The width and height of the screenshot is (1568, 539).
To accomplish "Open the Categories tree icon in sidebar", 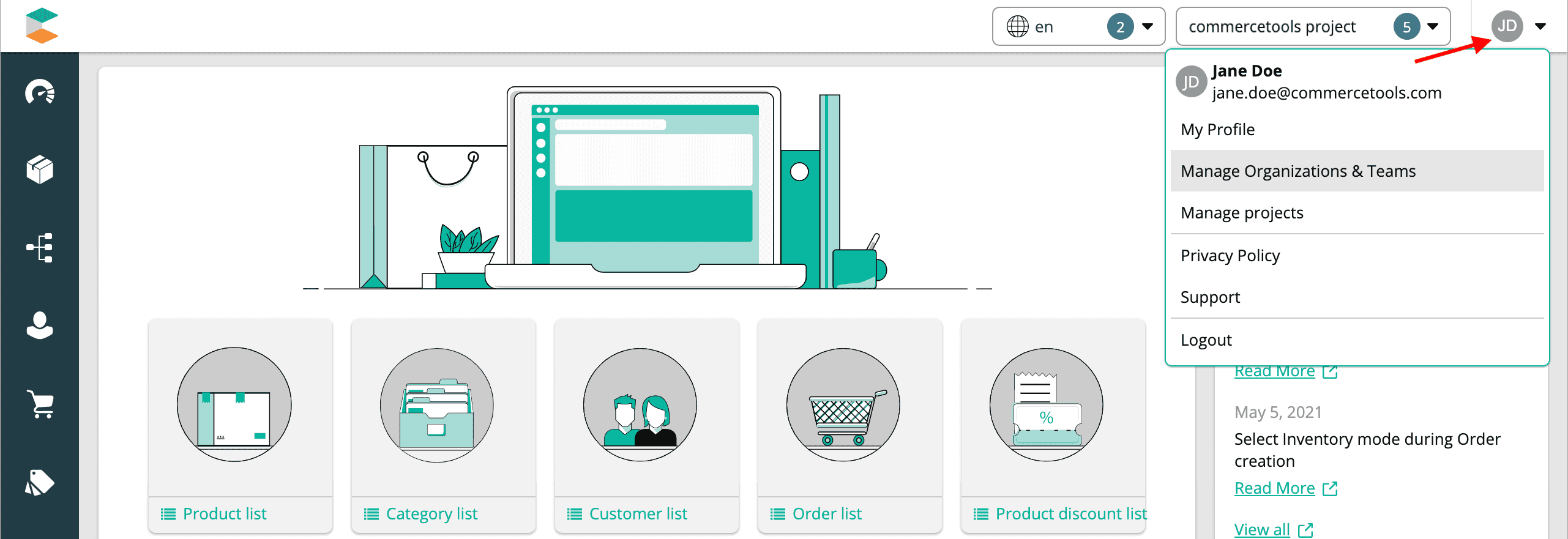I will (x=40, y=248).
